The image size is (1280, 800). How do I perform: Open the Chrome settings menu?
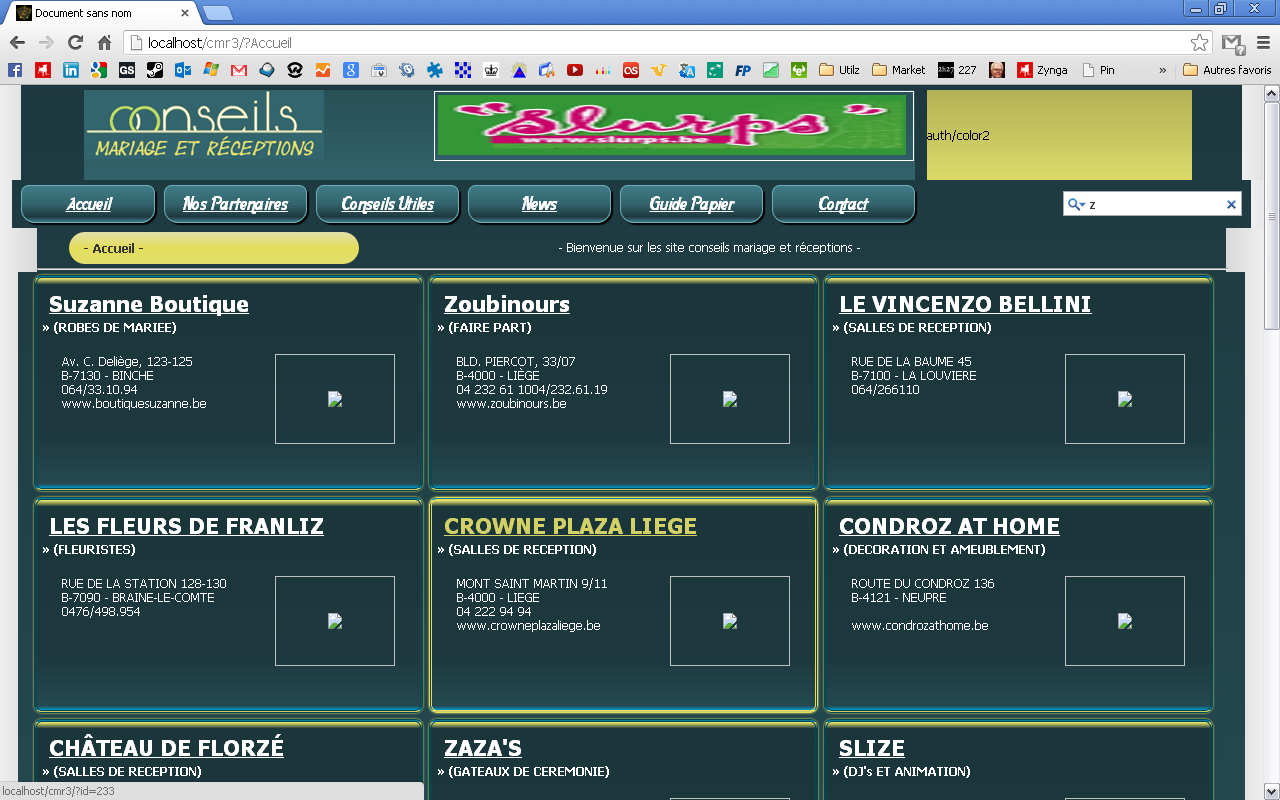click(x=1262, y=43)
